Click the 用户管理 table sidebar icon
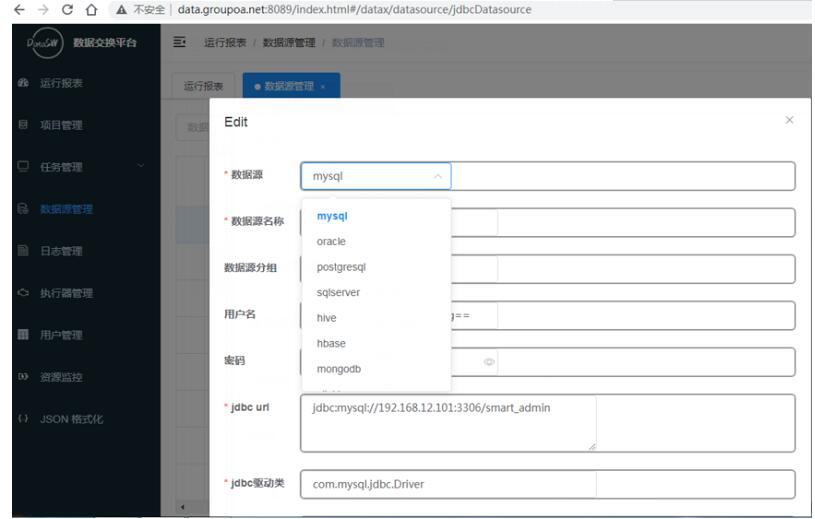 [23, 335]
